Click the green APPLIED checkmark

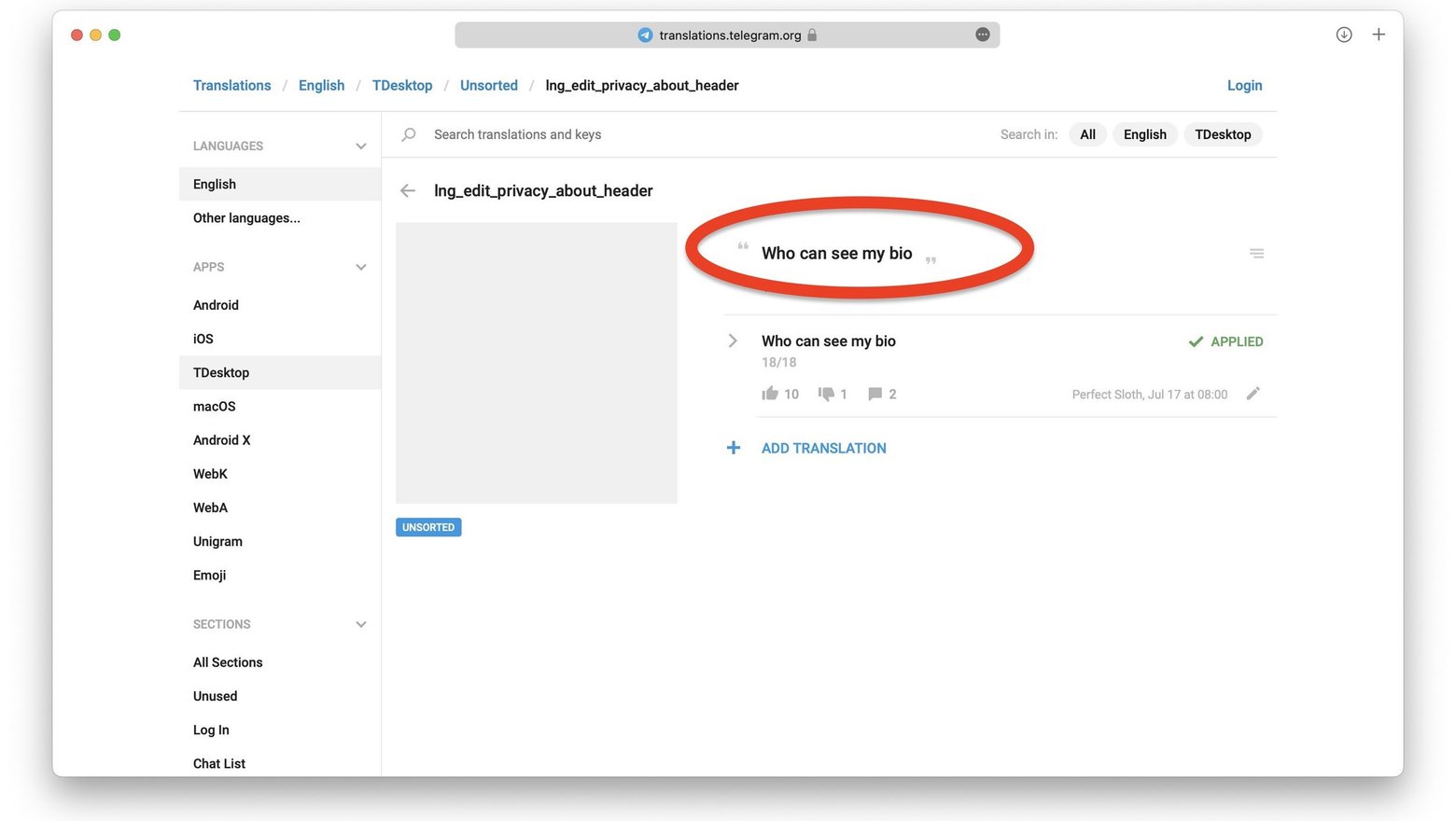point(1196,341)
